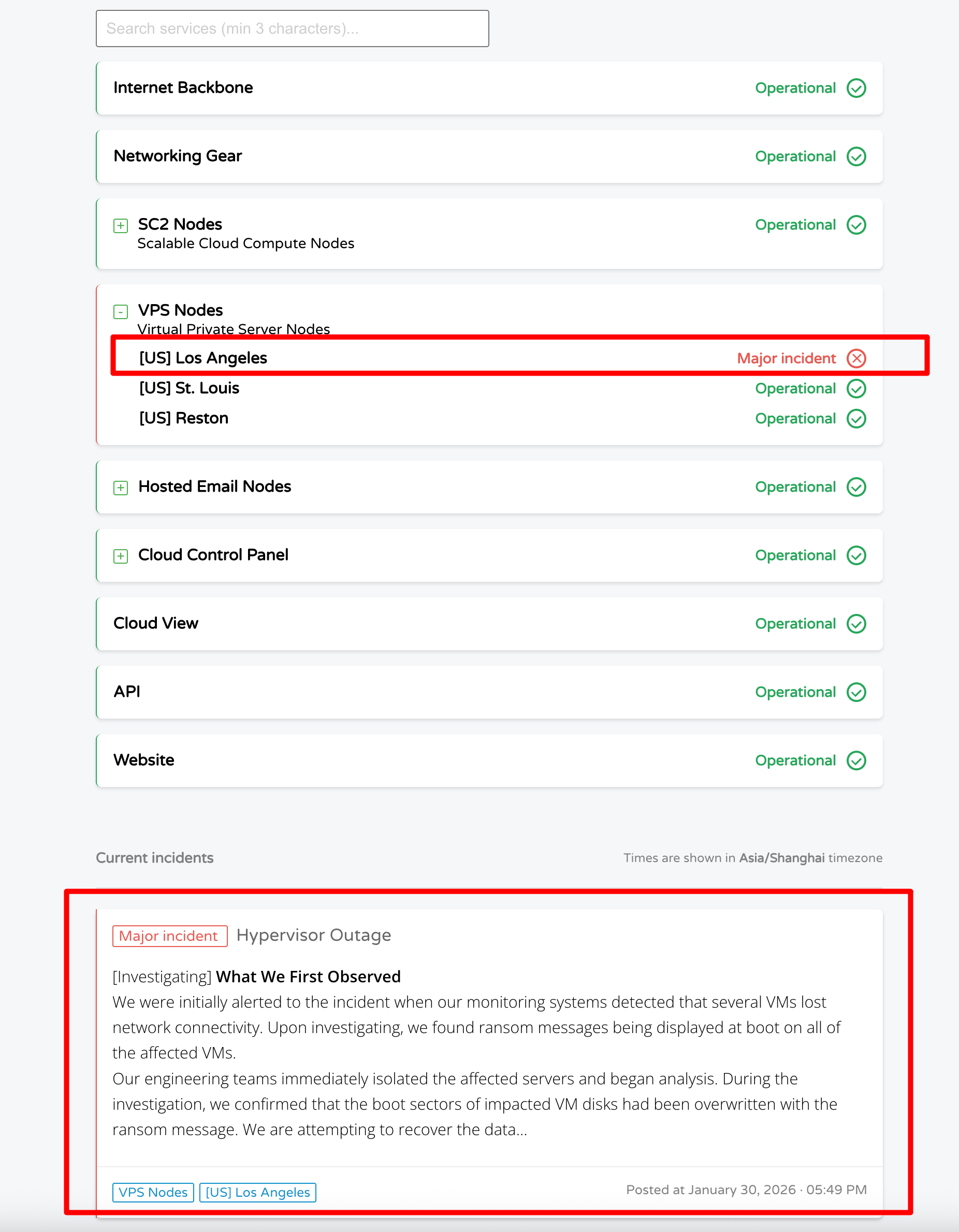Expand the Hosted Email Nodes group
Screen dimensions: 959x1232
(x=121, y=488)
